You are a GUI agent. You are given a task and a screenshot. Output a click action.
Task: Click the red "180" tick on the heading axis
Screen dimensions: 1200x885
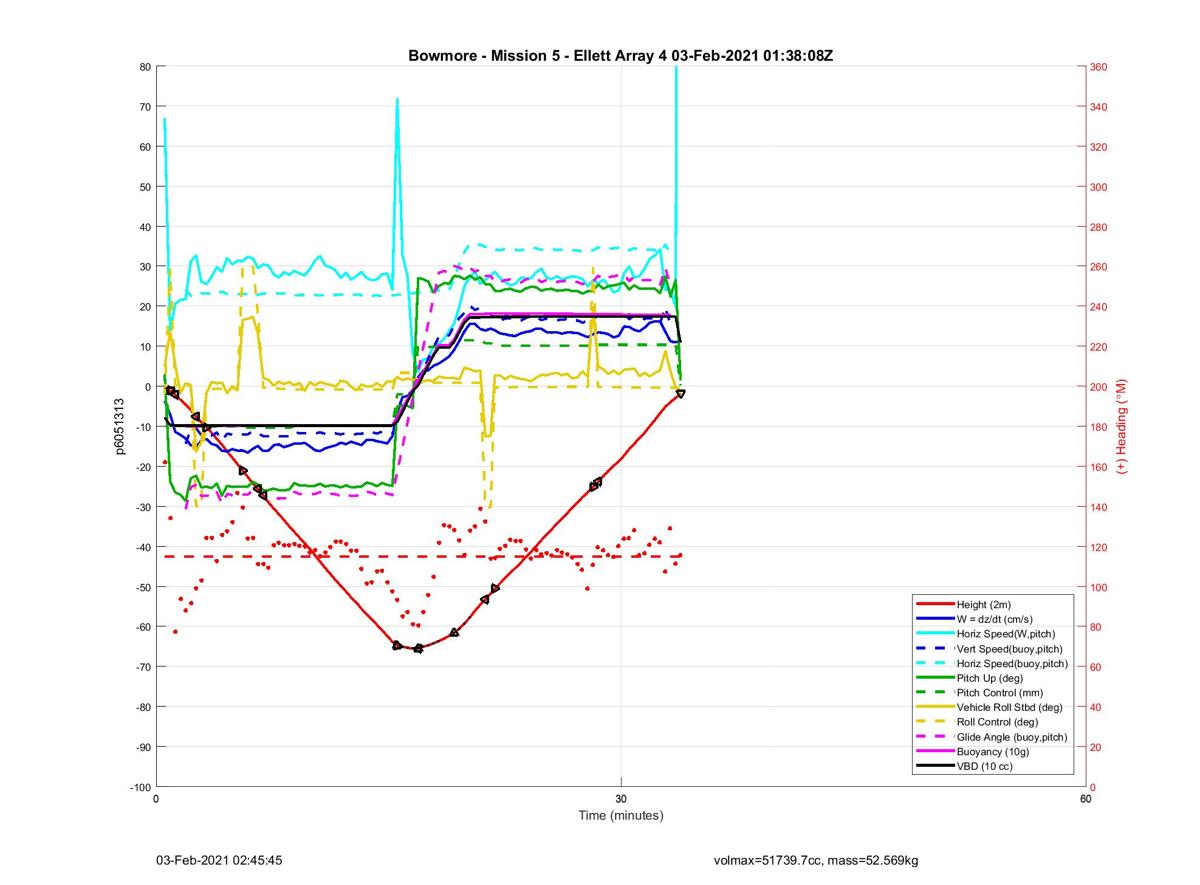pos(1099,427)
